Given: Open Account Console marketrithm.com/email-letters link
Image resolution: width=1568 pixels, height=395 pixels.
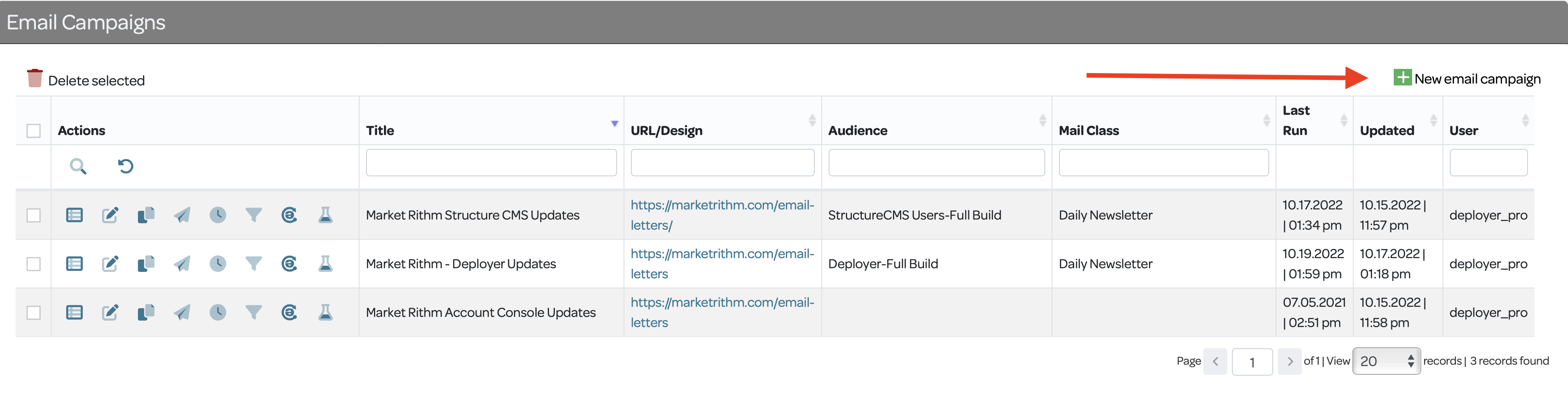Looking at the screenshot, I should 722,312.
